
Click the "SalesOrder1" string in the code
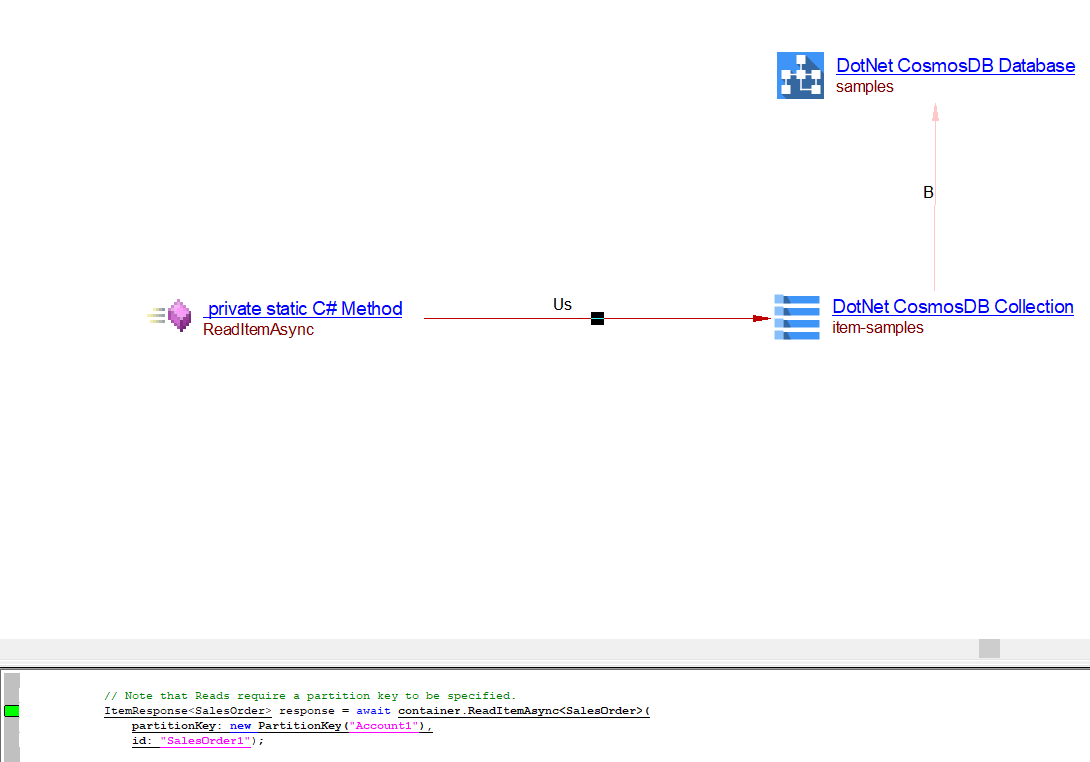pyautogui.click(x=204, y=741)
